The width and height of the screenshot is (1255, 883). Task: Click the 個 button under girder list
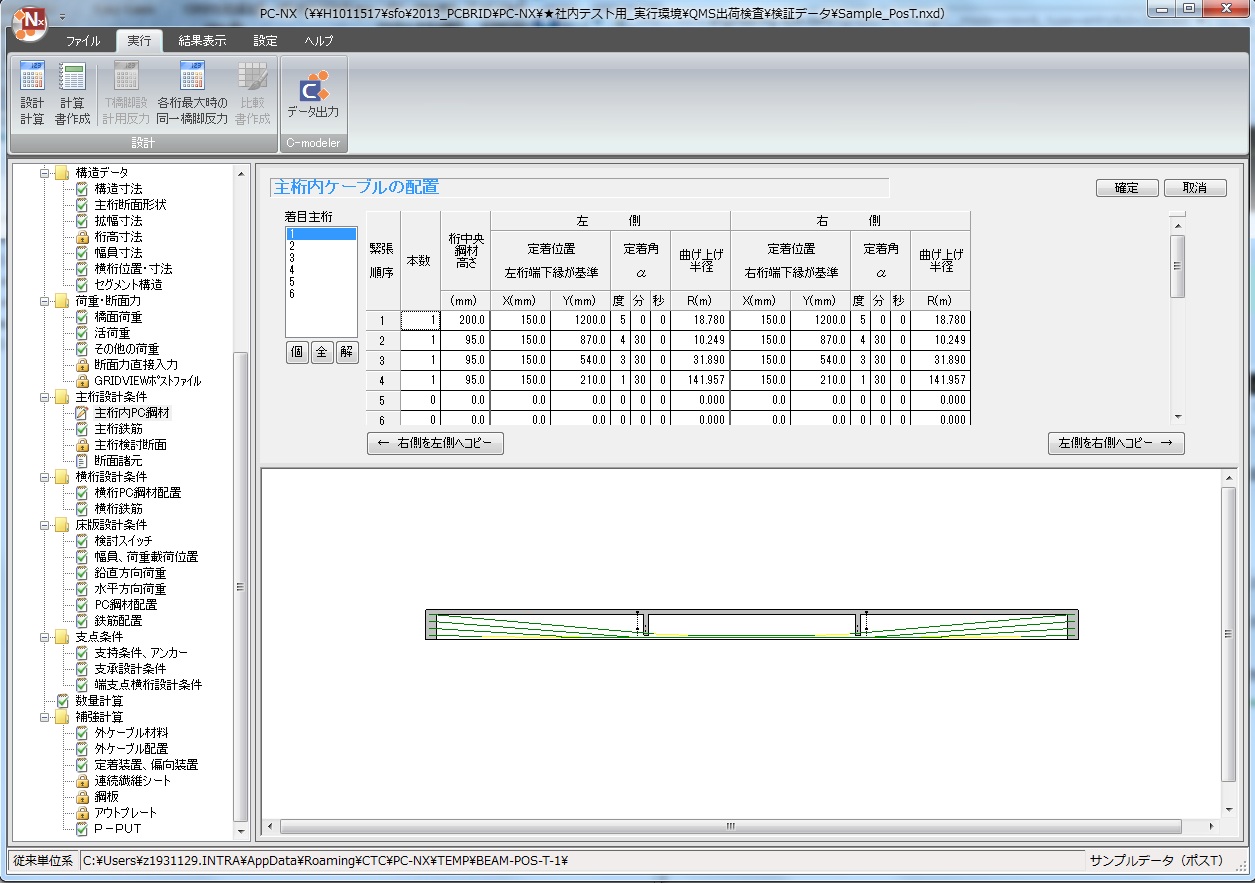(297, 352)
